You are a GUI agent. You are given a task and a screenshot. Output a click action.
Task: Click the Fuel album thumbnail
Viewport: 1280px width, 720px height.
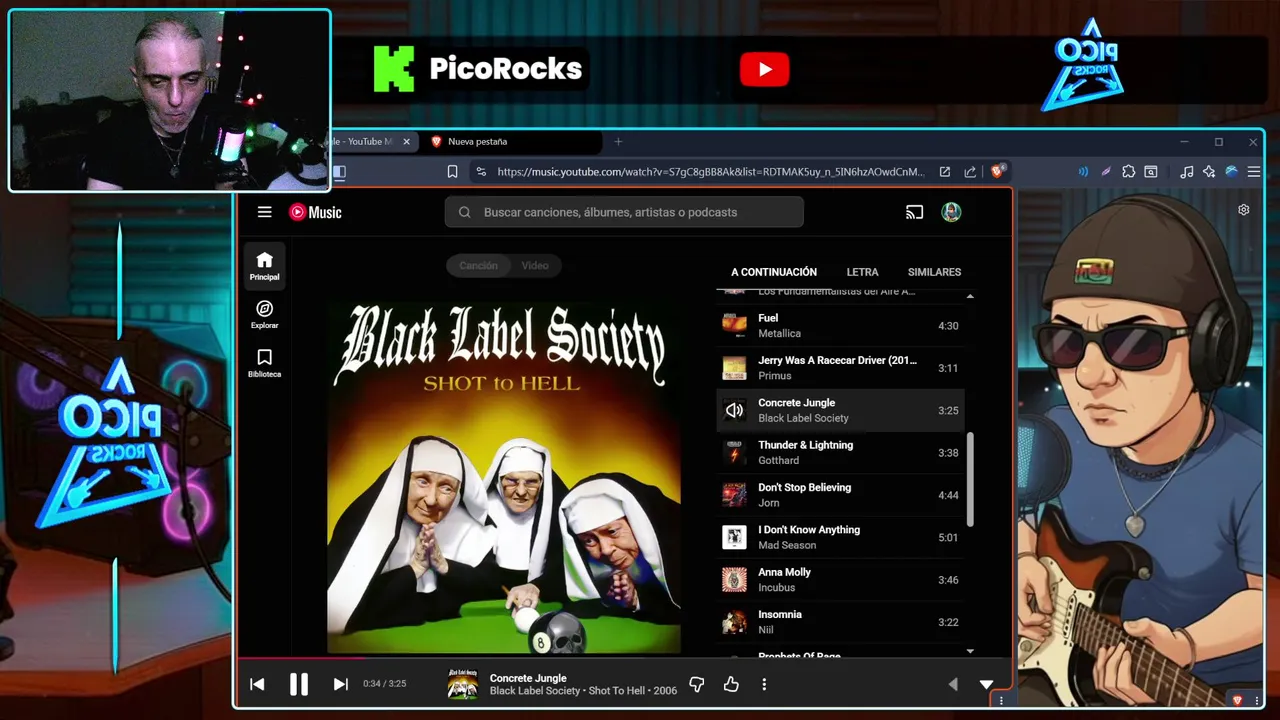tap(734, 325)
